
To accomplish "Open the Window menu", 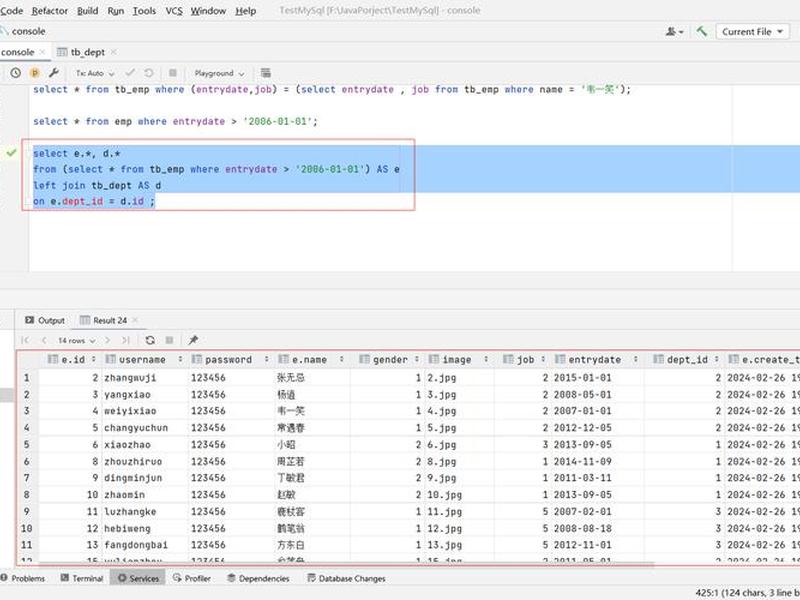I will coord(208,11).
